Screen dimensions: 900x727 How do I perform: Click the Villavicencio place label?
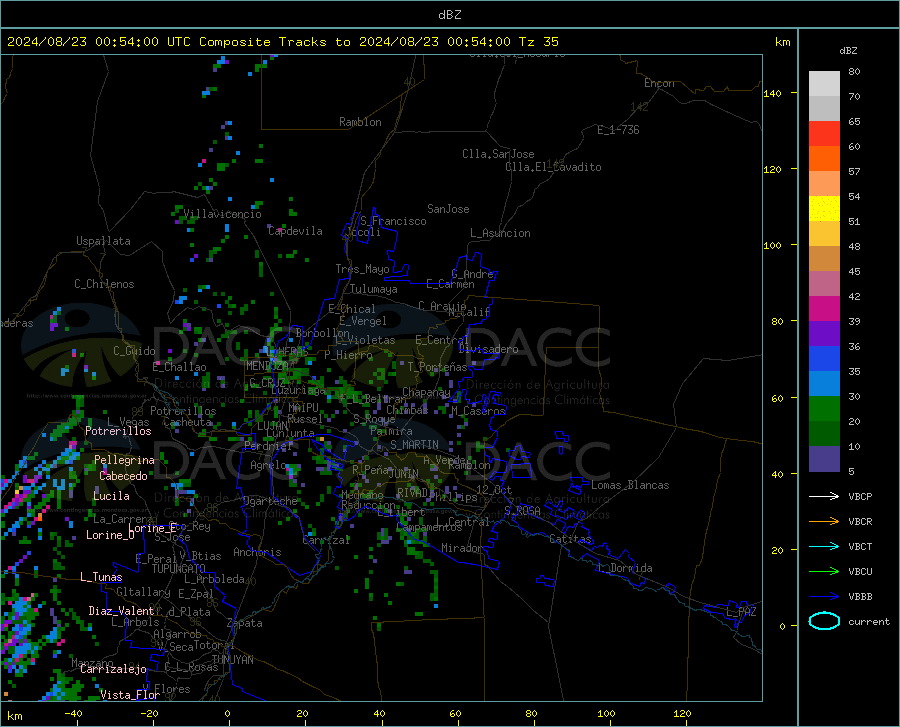(x=222, y=214)
